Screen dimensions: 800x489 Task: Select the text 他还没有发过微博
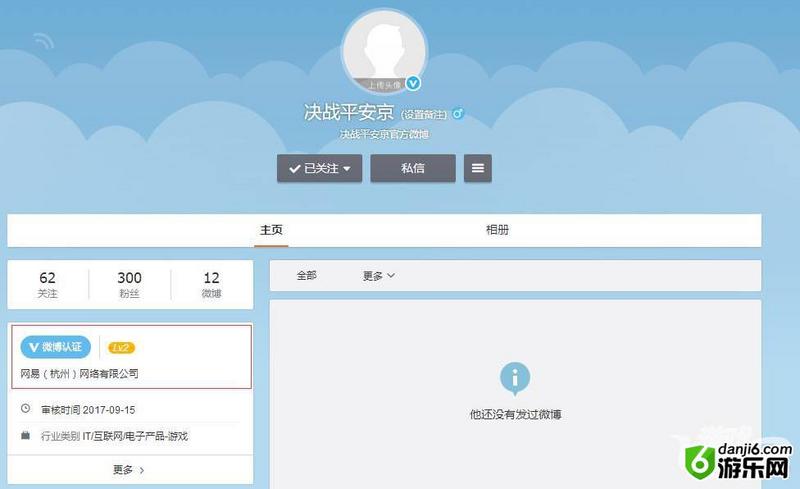tap(515, 414)
